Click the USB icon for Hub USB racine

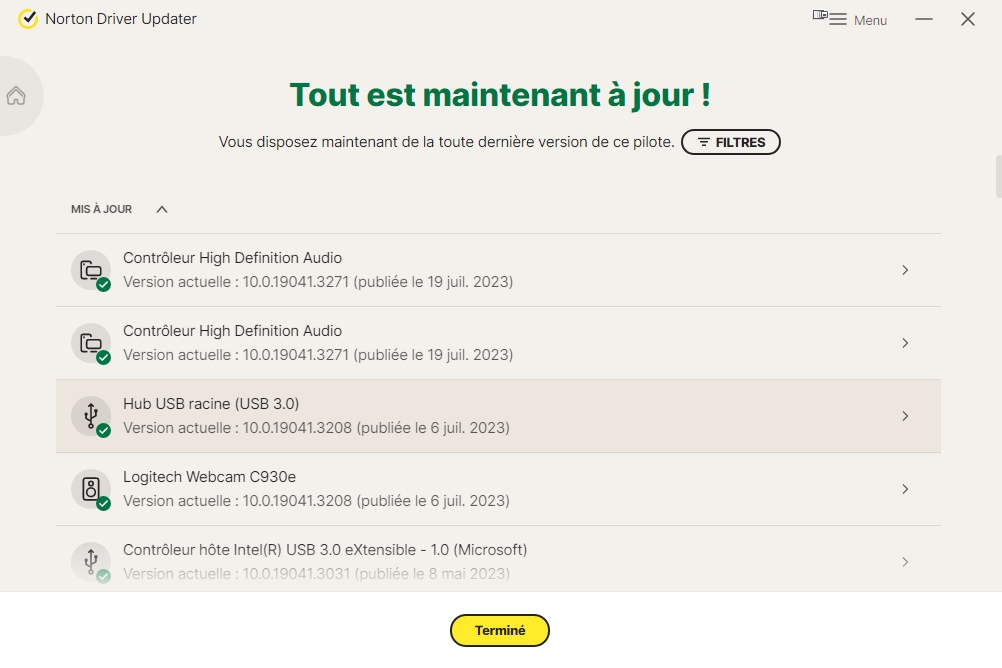(91, 415)
